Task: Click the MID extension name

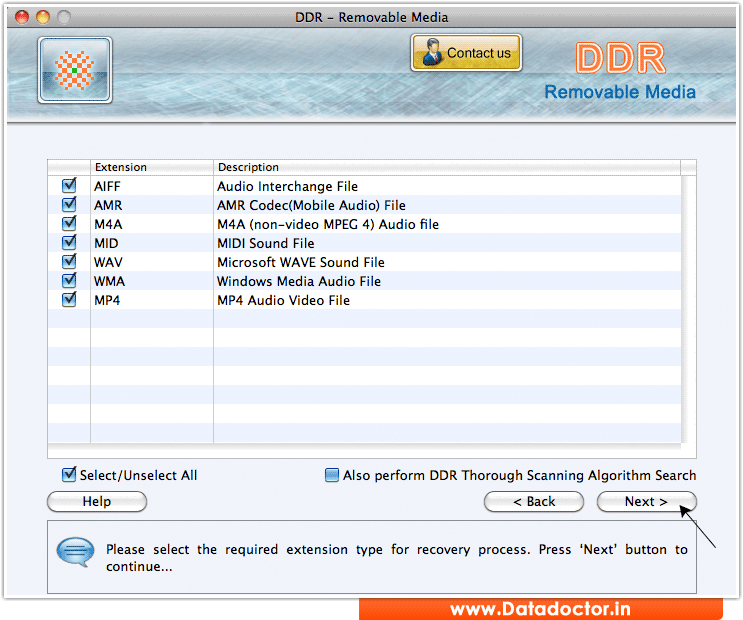Action: pyautogui.click(x=106, y=243)
